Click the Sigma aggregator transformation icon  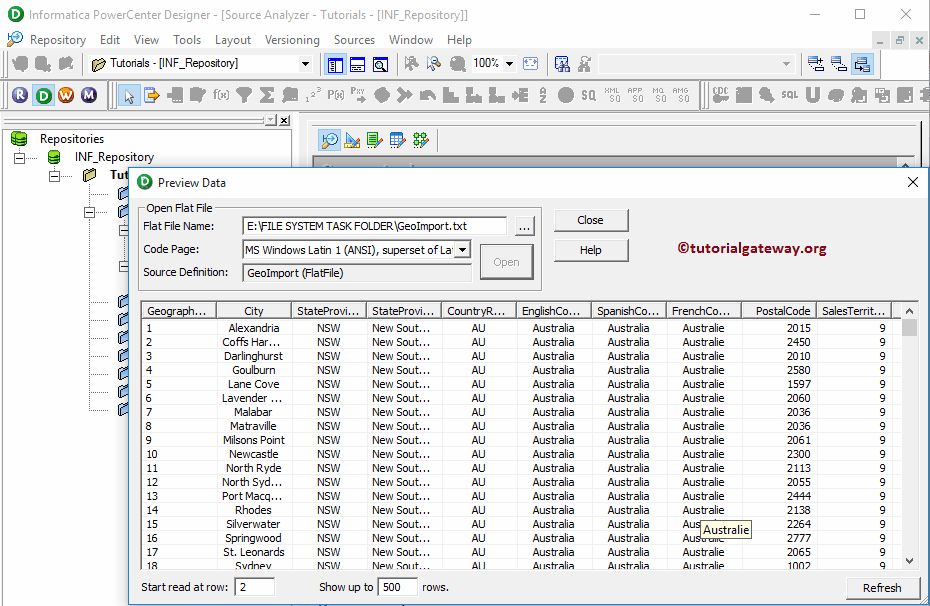tap(267, 95)
